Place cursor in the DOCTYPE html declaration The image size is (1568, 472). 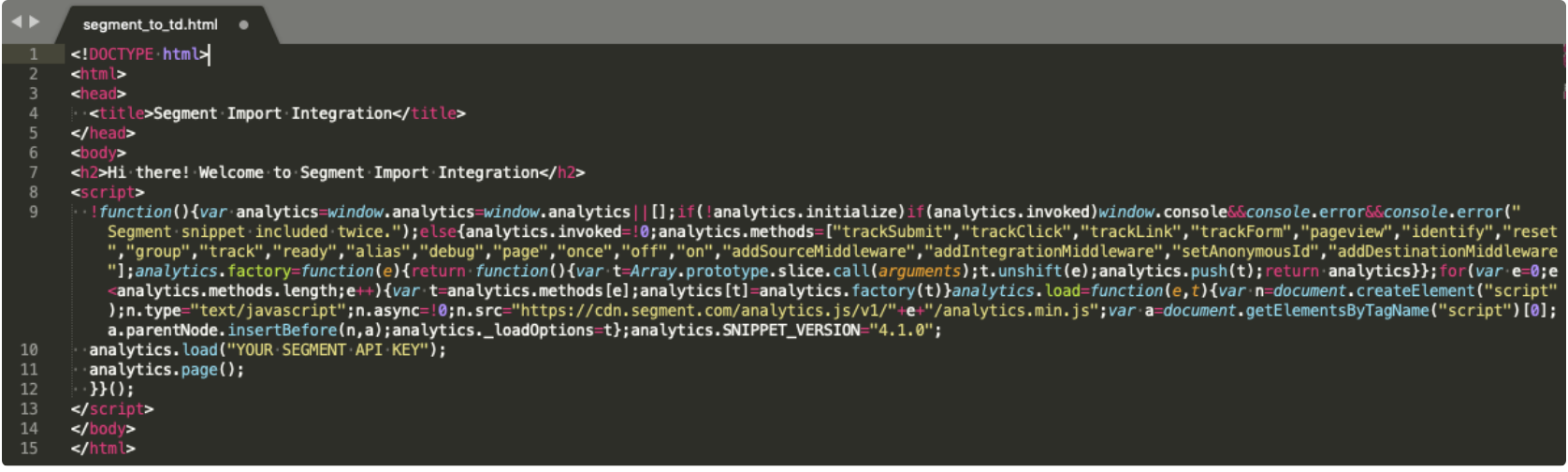click(140, 54)
